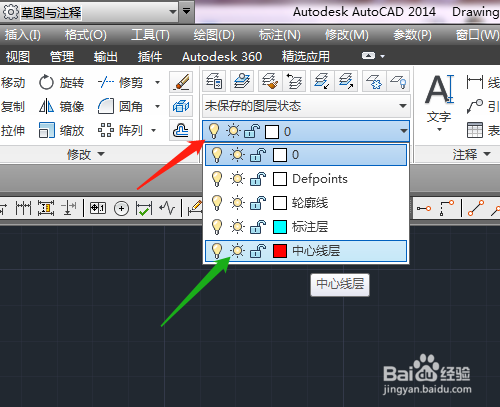Screen dimensions: 500x407
Task: Select the Offset tool icon
Action: [x=181, y=130]
